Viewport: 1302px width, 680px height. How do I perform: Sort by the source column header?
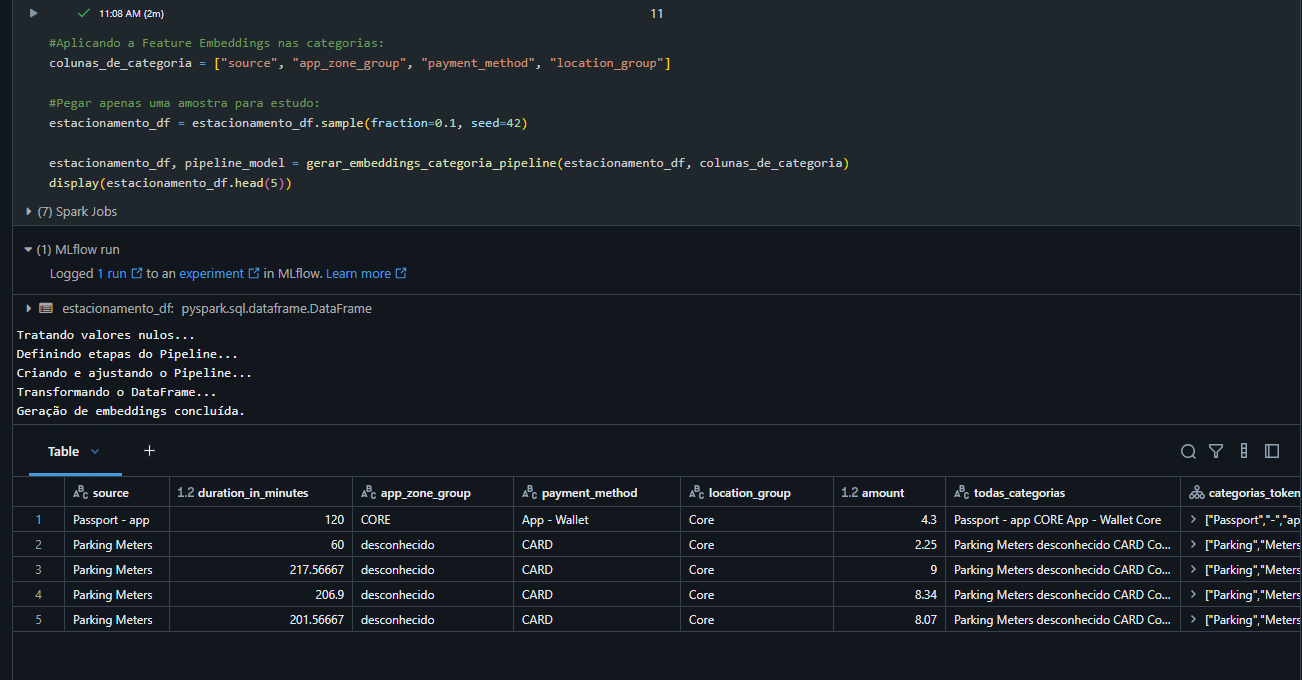pyautogui.click(x=110, y=493)
